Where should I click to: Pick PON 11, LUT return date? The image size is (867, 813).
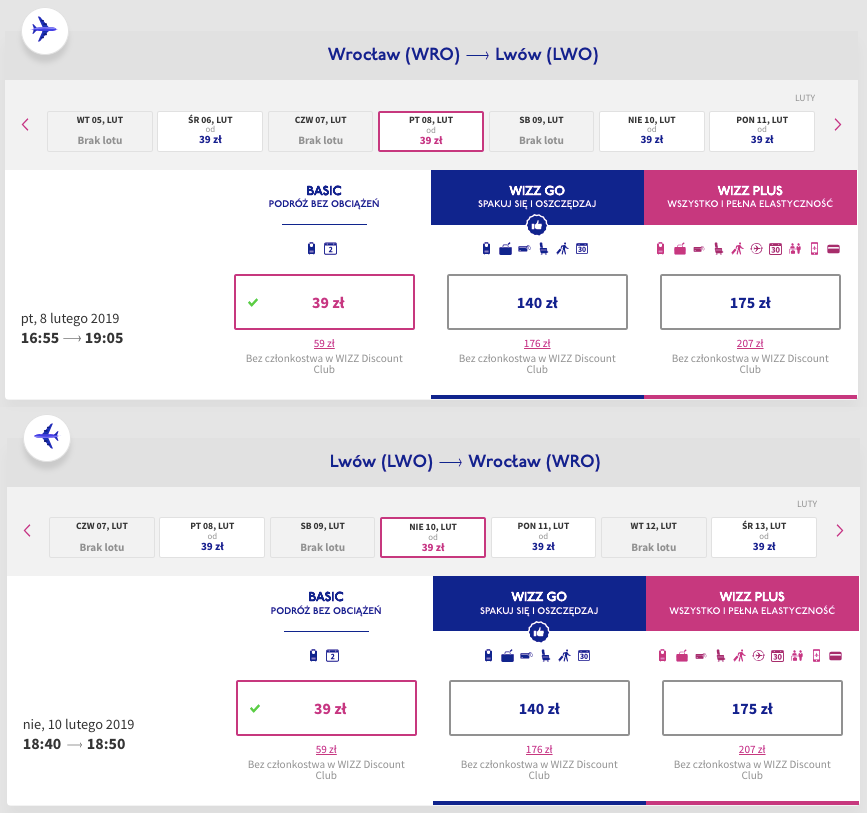(x=543, y=537)
